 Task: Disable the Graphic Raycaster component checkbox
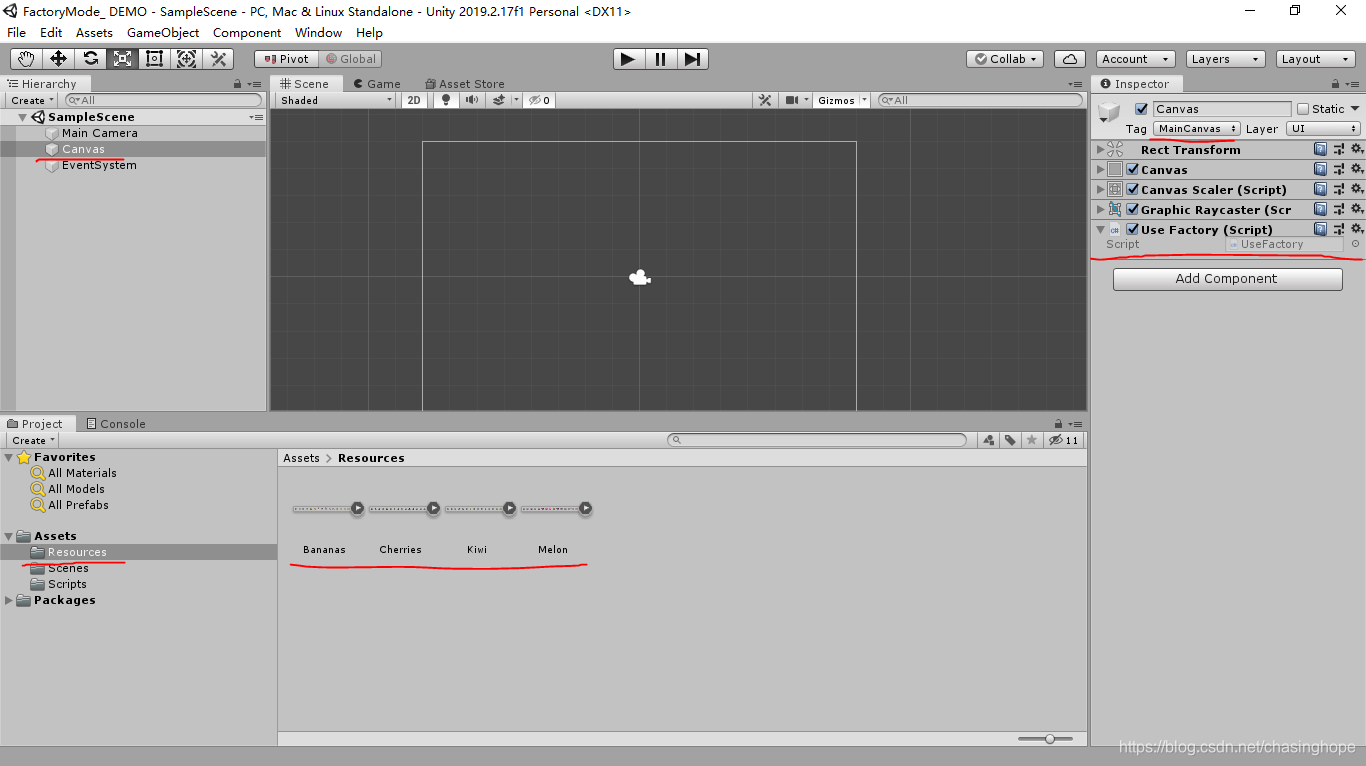[x=1133, y=209]
